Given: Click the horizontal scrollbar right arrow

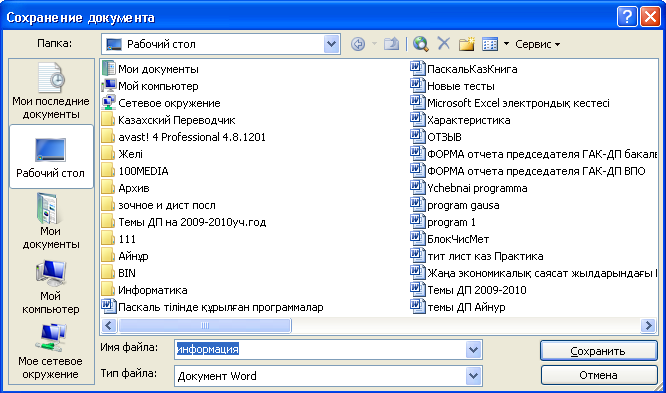Looking at the screenshot, I should click(x=648, y=325).
